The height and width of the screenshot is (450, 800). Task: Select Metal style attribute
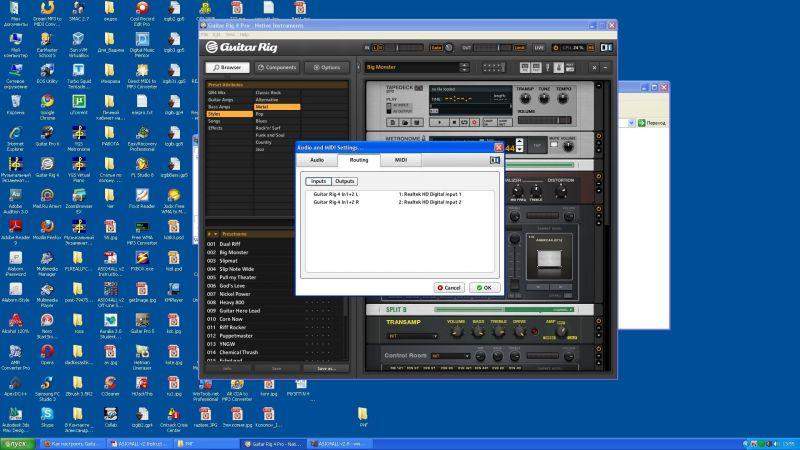coord(277,107)
